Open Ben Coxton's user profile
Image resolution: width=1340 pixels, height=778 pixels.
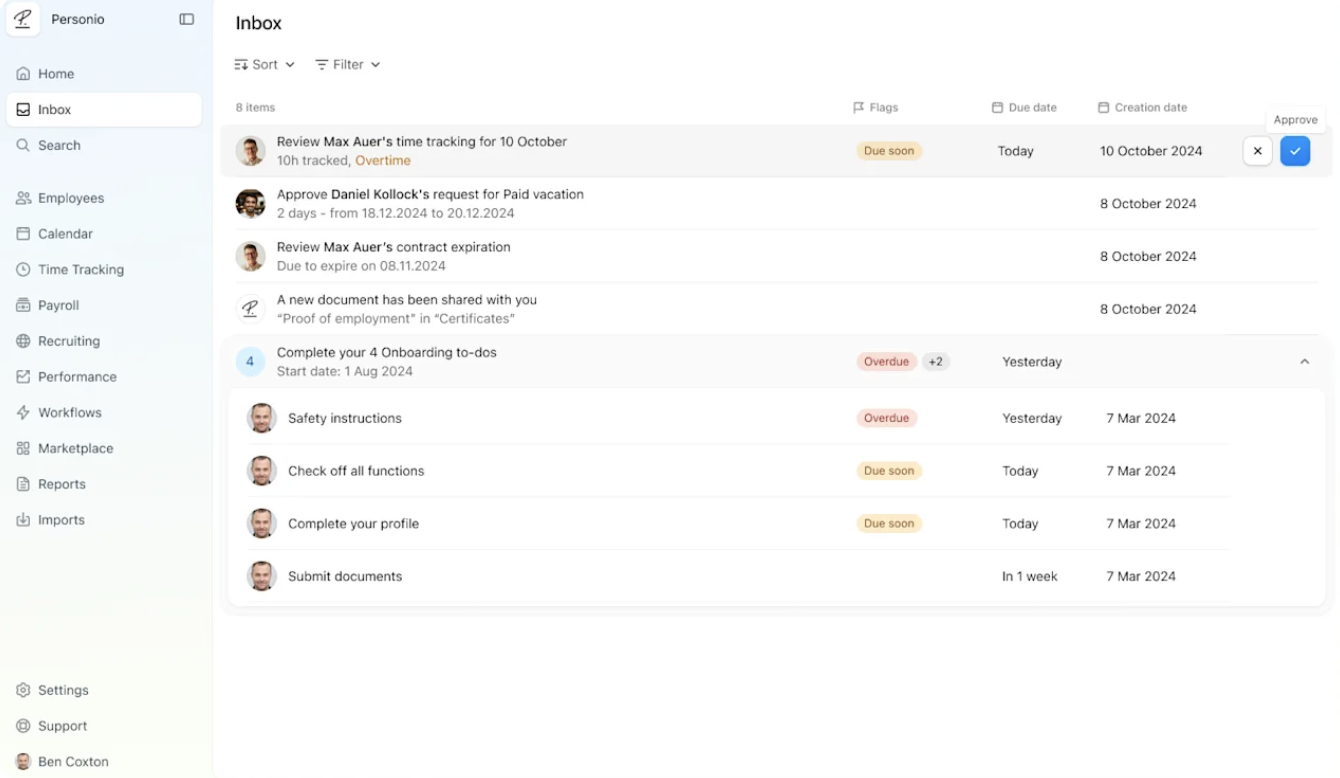(x=72, y=762)
